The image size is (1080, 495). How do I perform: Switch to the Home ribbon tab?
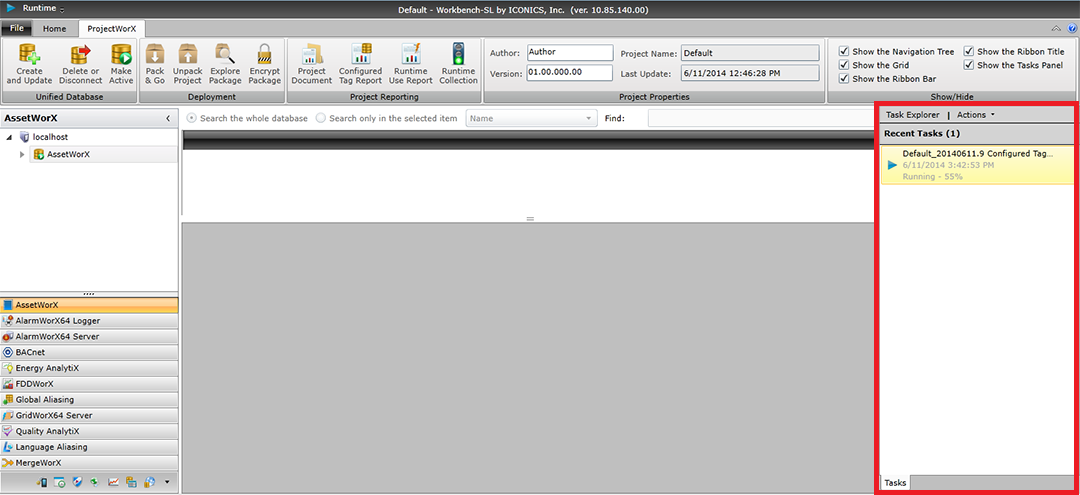(54, 29)
